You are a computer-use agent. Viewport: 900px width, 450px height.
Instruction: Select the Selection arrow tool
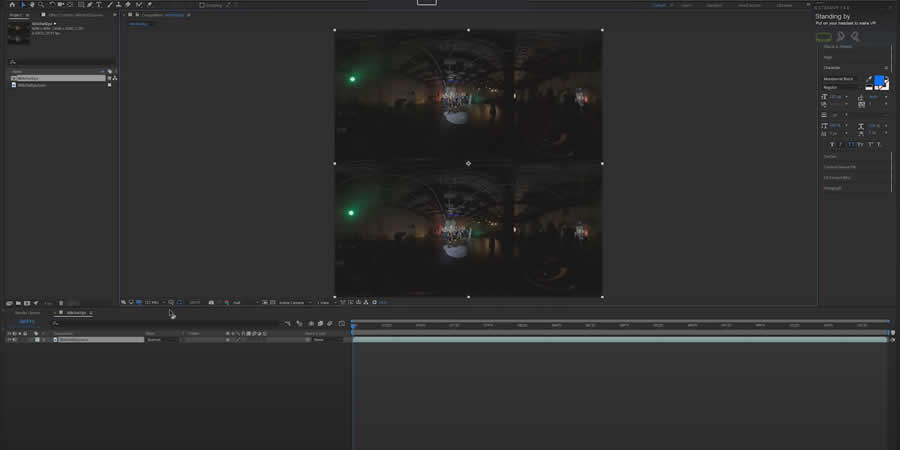pyautogui.click(x=22, y=5)
